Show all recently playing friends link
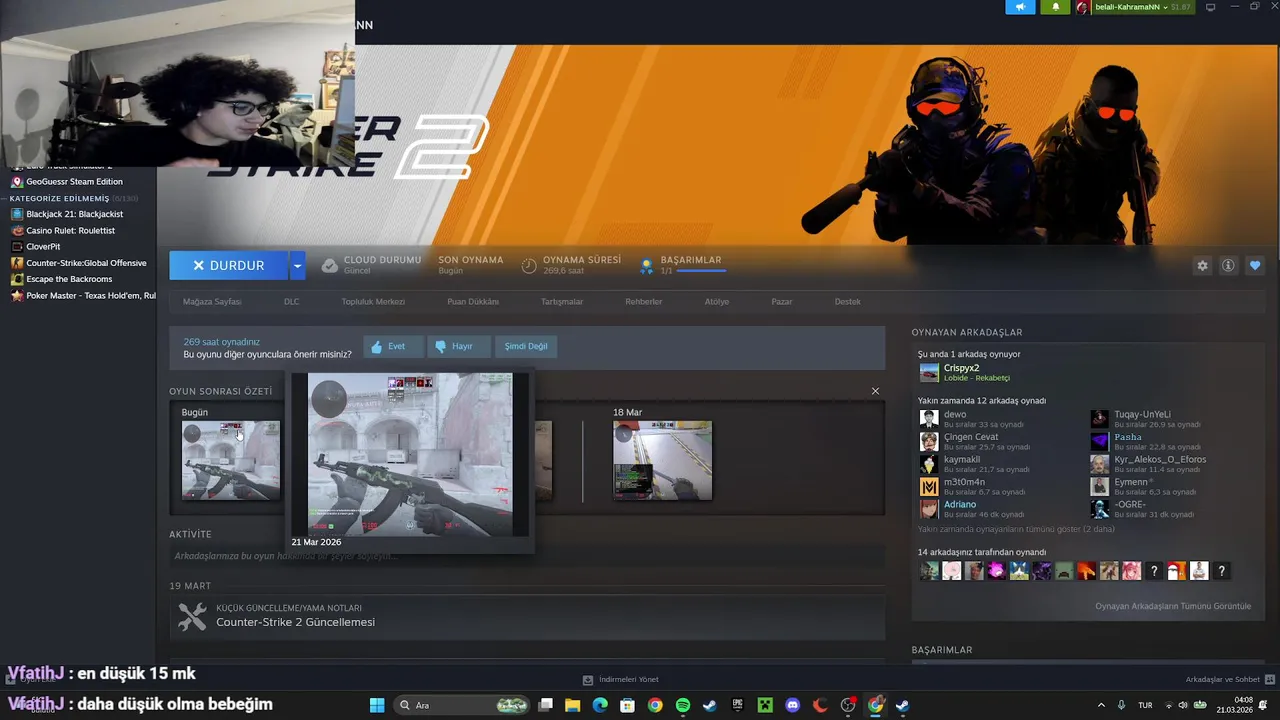The image size is (1280, 720). pos(1016,529)
